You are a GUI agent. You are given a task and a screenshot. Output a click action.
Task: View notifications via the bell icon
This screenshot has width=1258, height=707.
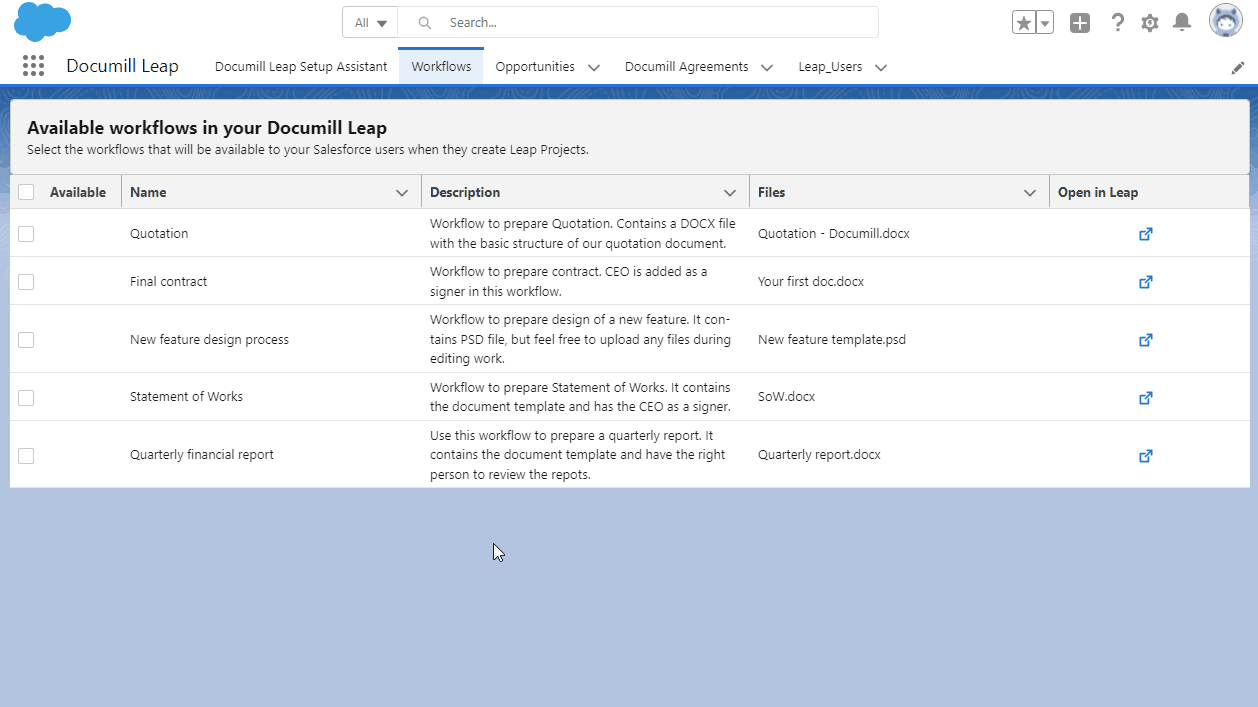[x=1182, y=21]
